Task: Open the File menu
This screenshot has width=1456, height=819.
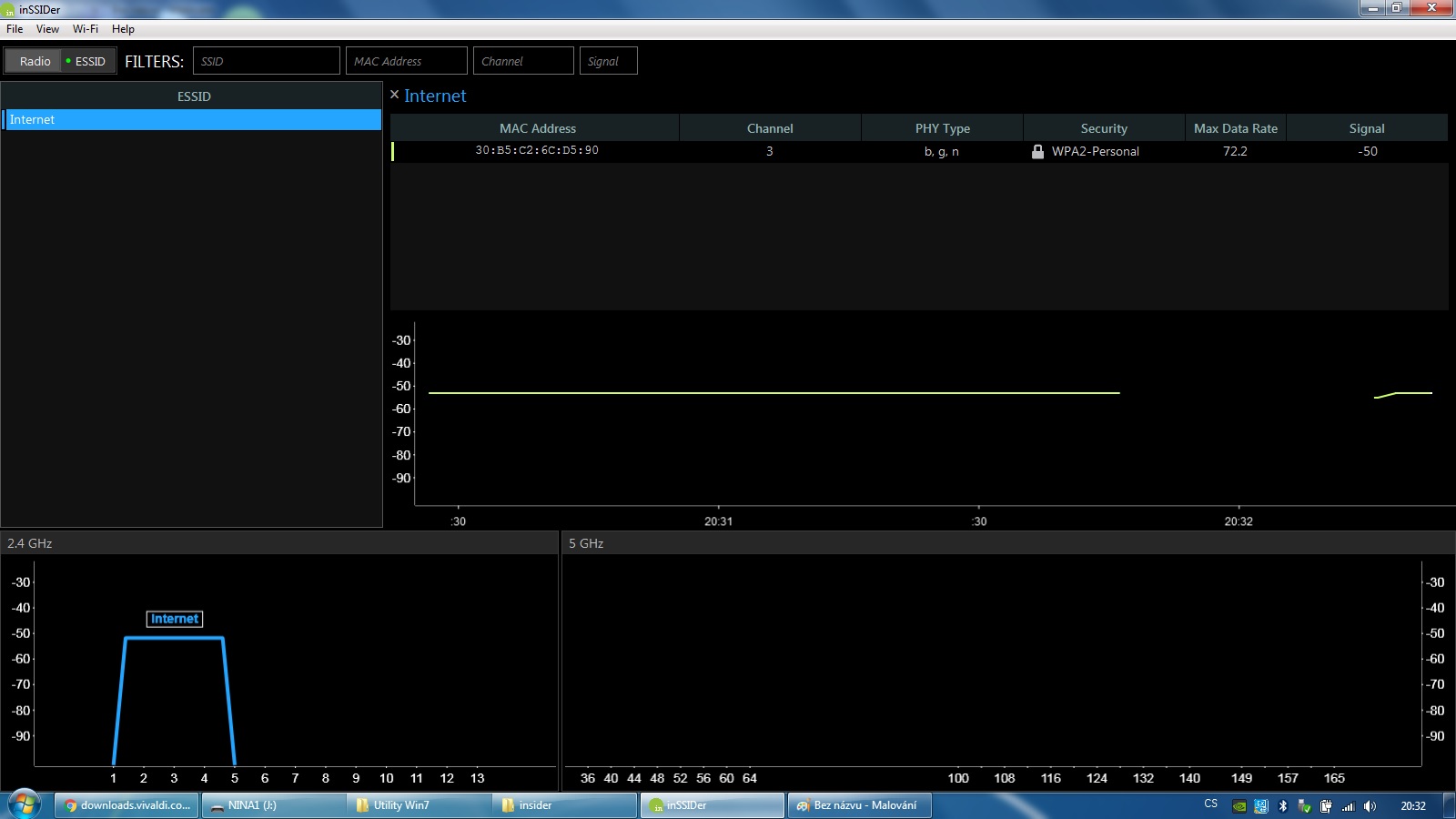Action: [x=15, y=29]
